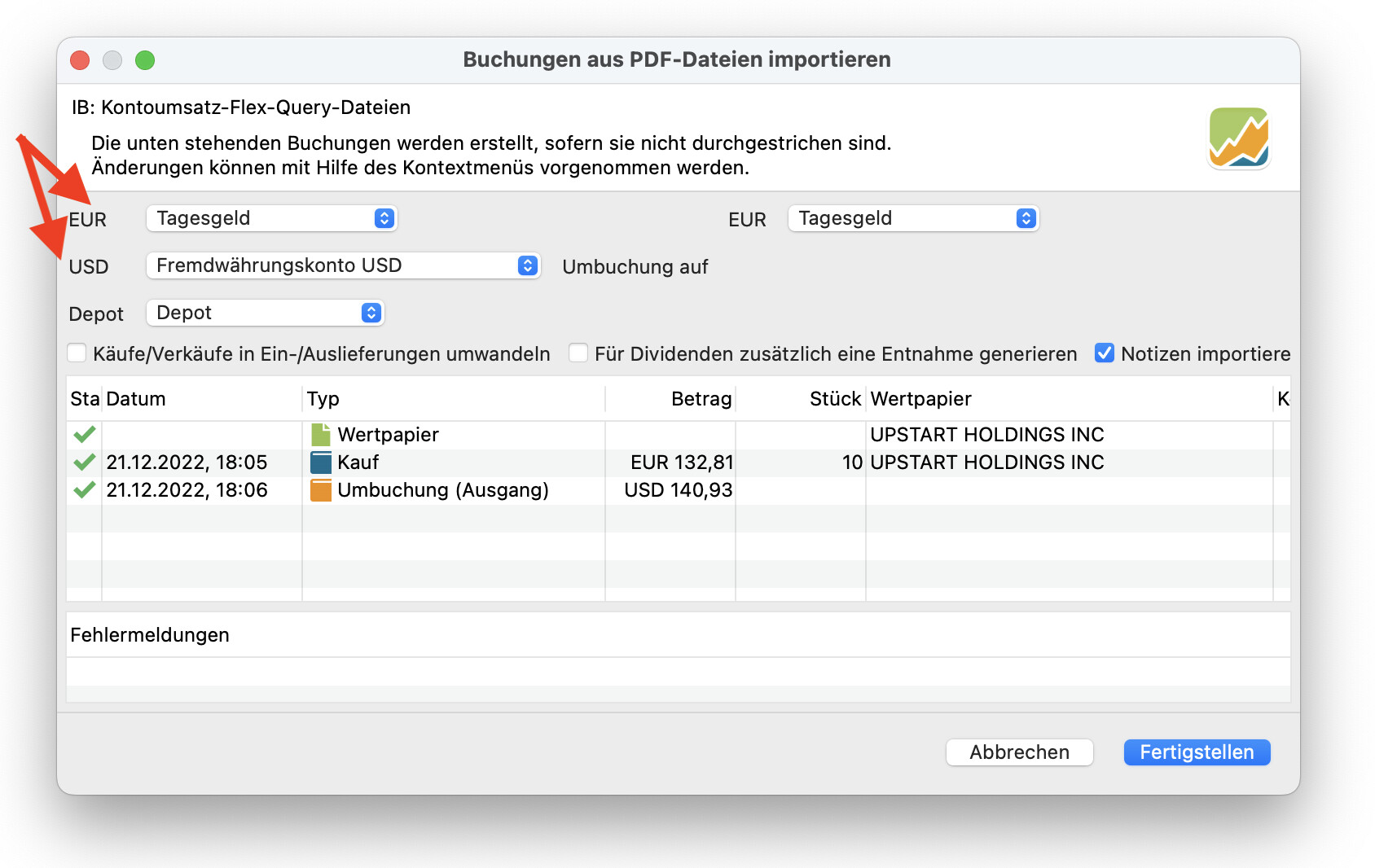Click the orange Umbuchung (Ausgang) icon
Screen dimensions: 1375x868
click(321, 490)
